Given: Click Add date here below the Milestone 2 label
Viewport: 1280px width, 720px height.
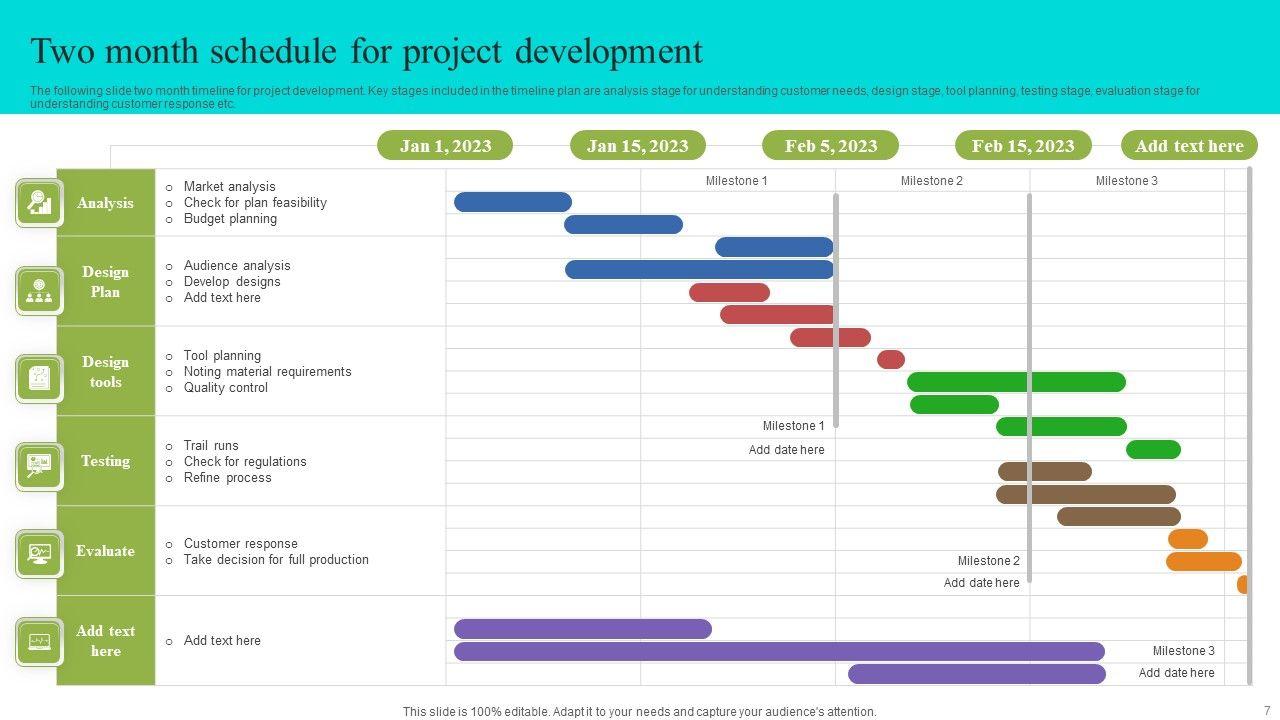Looking at the screenshot, I should tap(982, 583).
